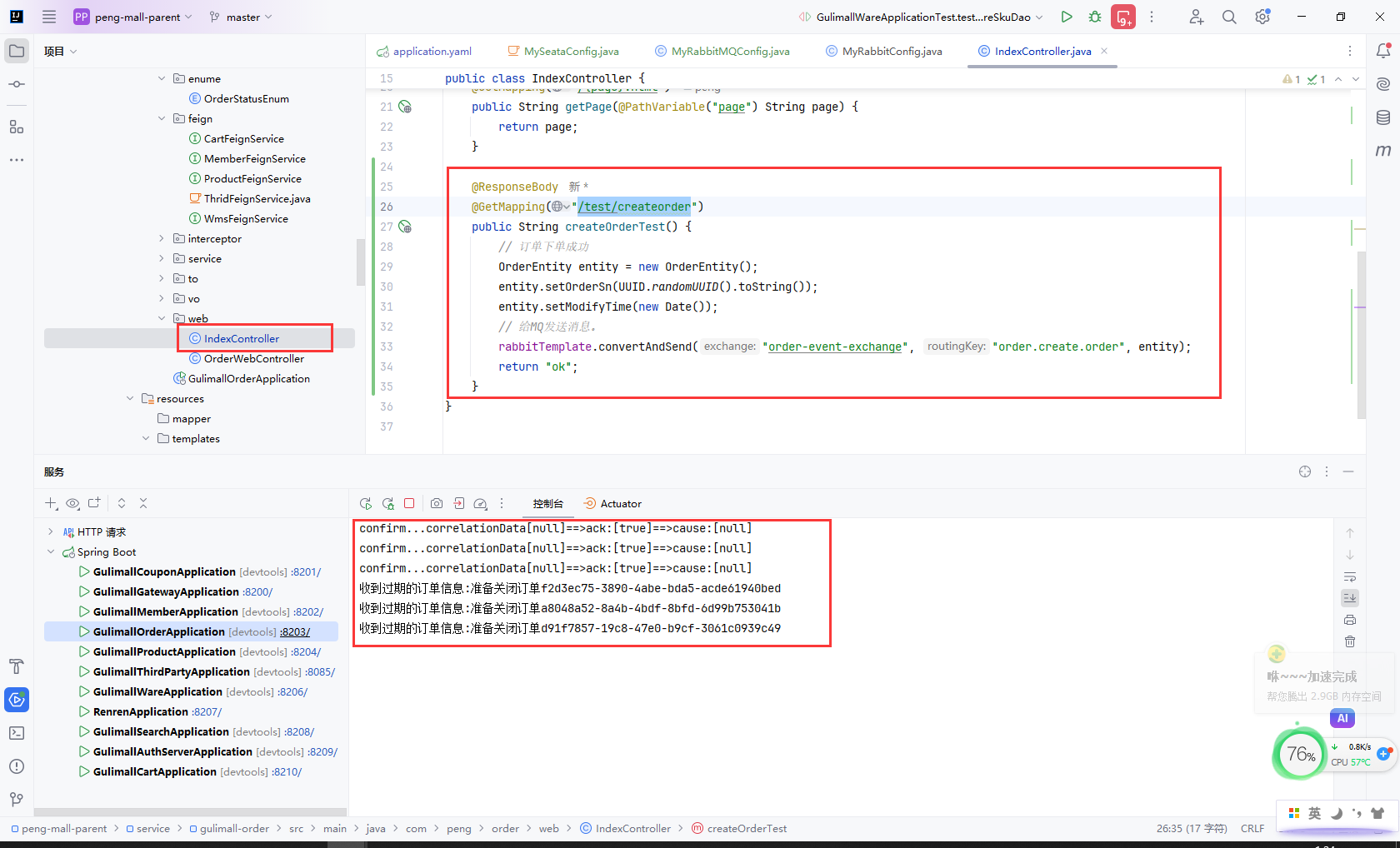The image size is (1400, 848).
Task: Toggle scroll to end of console
Action: [1350, 598]
